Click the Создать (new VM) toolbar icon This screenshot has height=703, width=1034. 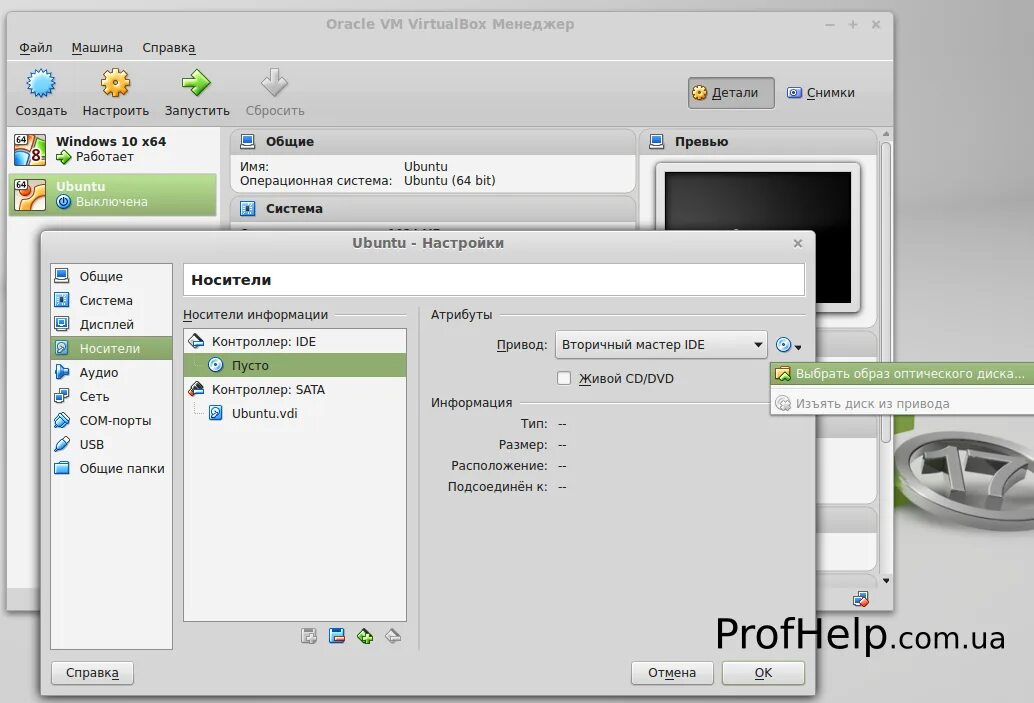point(41,83)
